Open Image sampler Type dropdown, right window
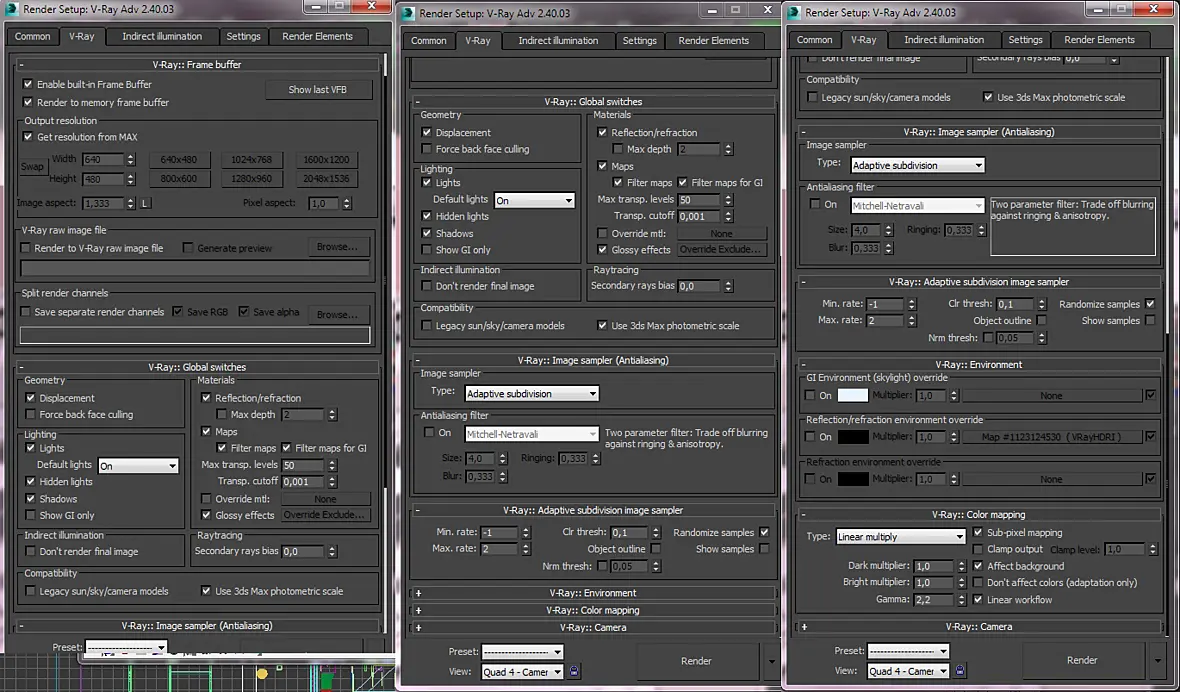 [x=917, y=165]
